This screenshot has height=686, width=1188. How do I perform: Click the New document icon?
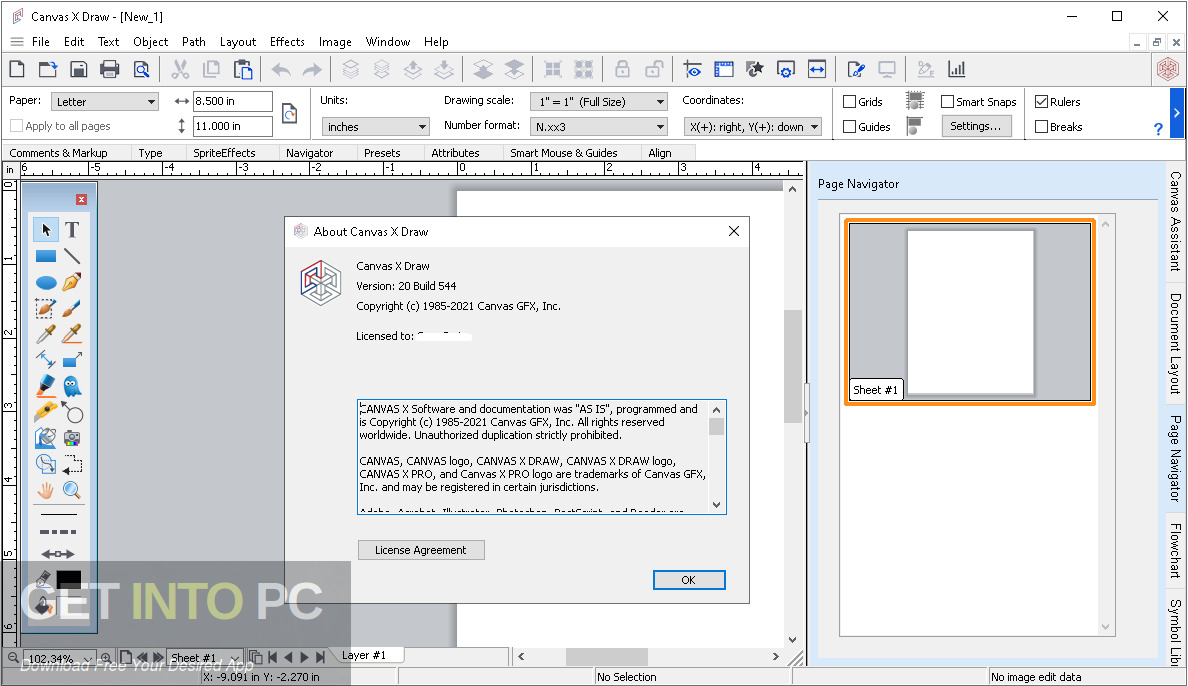pos(17,70)
